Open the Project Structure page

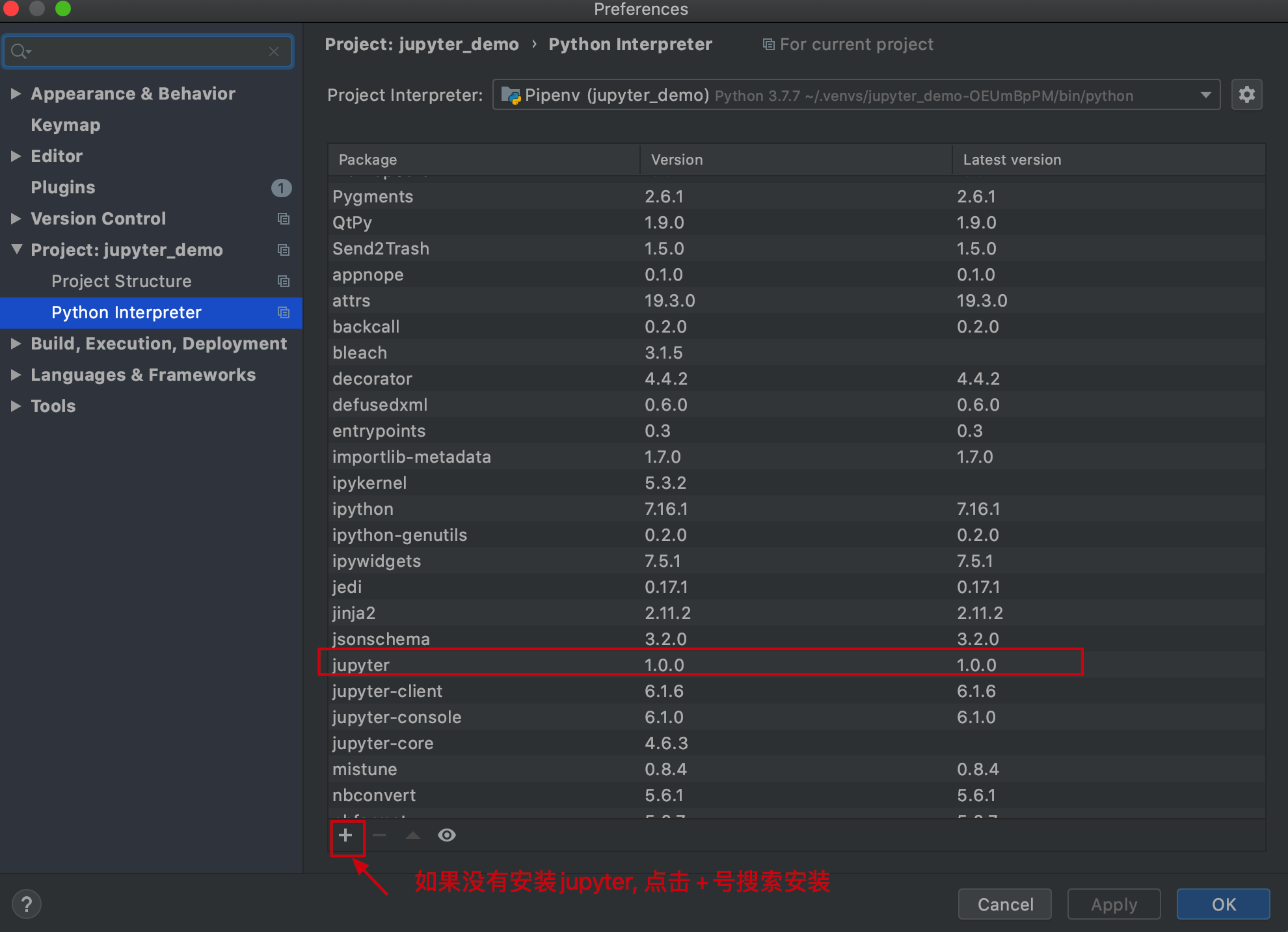point(122,281)
